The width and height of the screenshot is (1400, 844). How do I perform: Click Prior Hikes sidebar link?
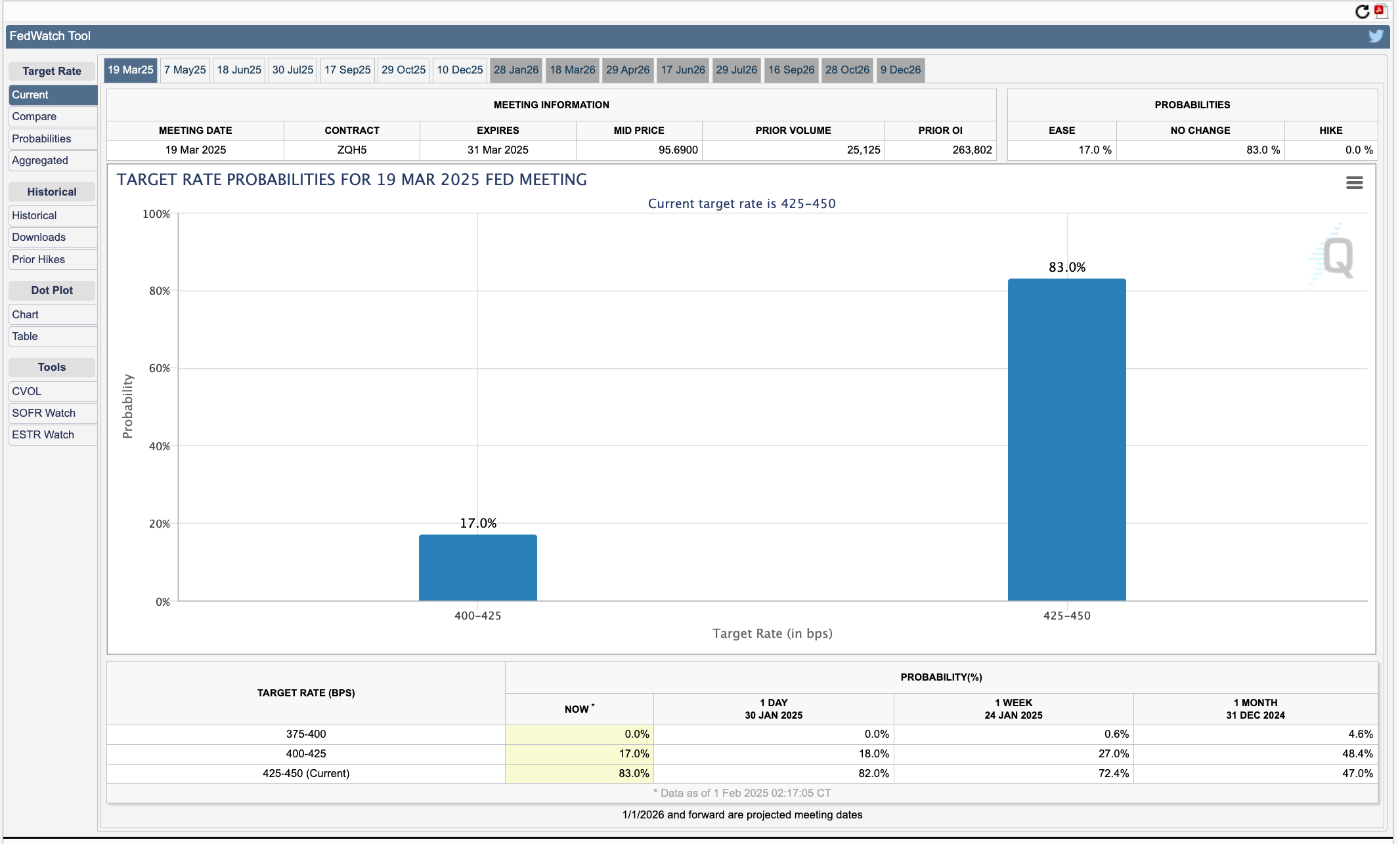coord(38,259)
